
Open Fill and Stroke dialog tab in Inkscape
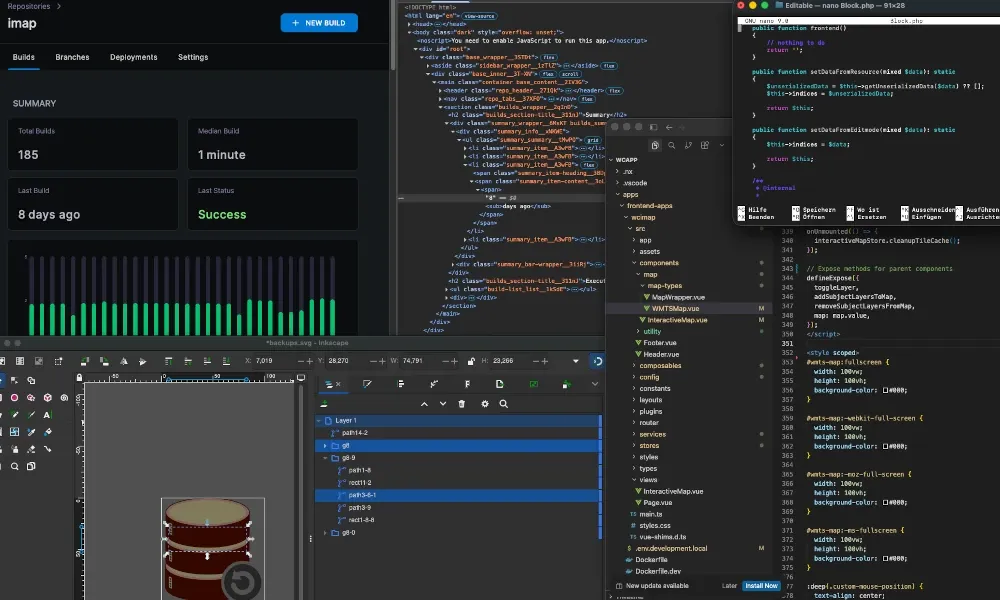367,384
